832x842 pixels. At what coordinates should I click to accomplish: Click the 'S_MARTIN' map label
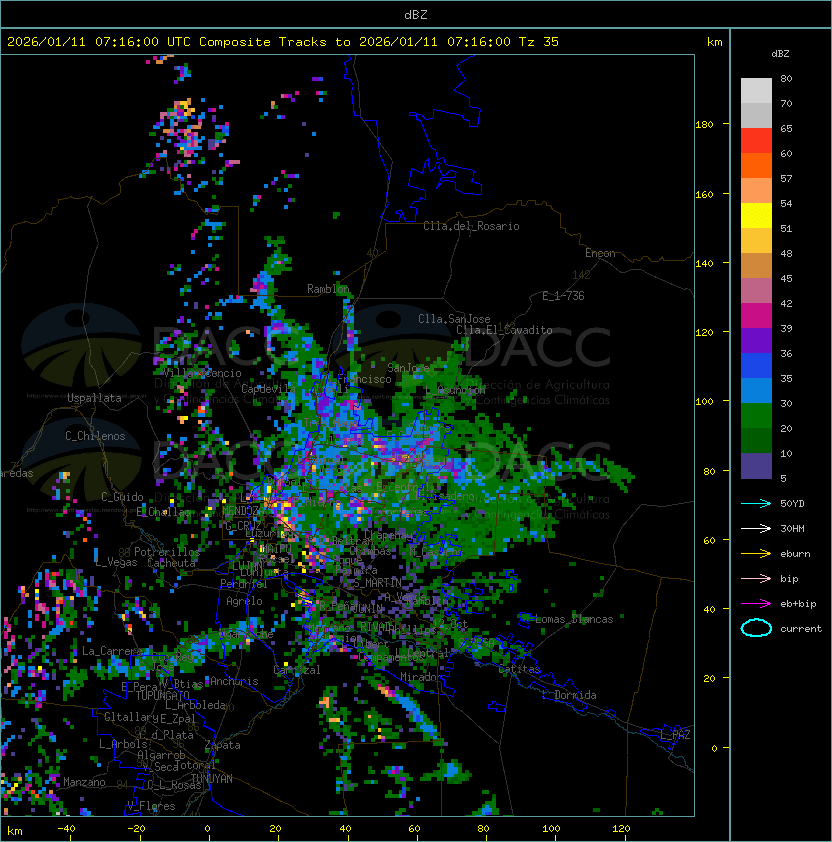point(378,583)
